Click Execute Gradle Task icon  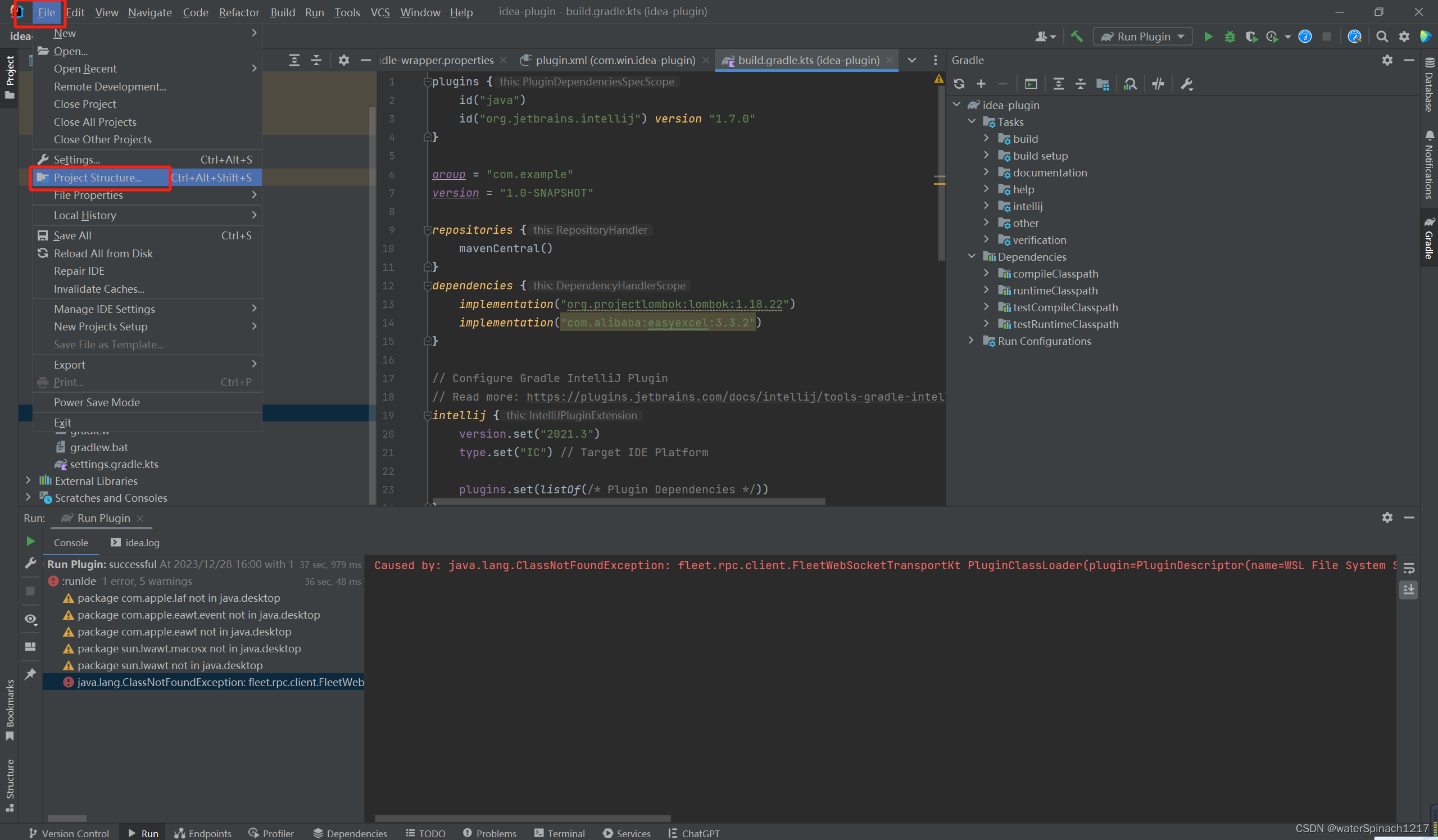pyautogui.click(x=1031, y=84)
